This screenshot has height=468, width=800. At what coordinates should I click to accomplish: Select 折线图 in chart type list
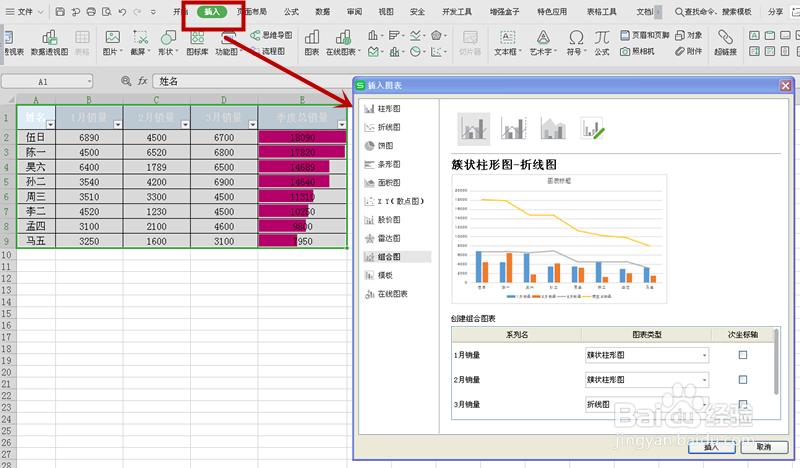click(x=389, y=127)
